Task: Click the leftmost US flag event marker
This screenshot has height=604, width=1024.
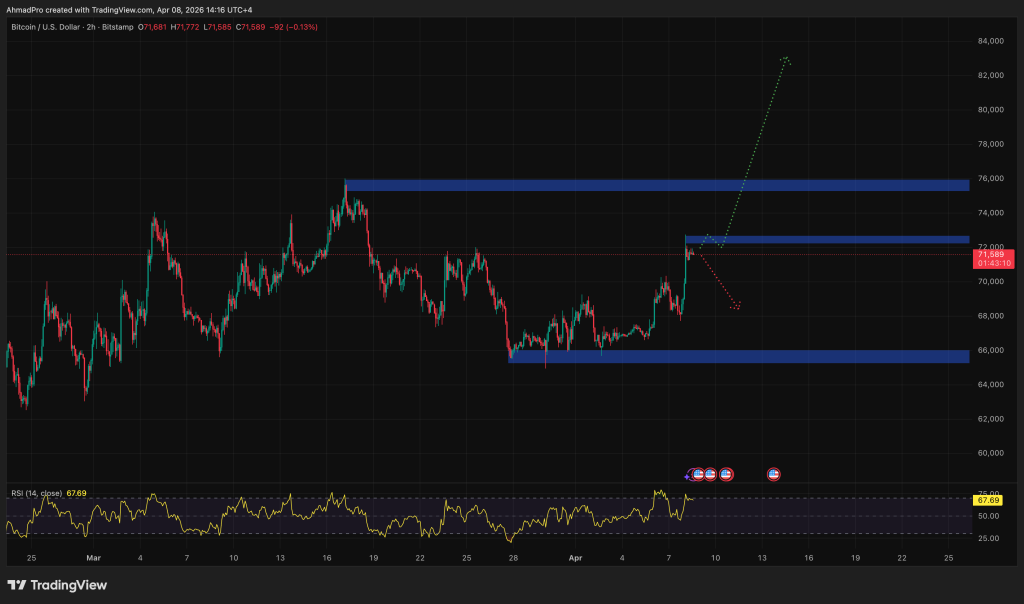Action: pos(698,474)
